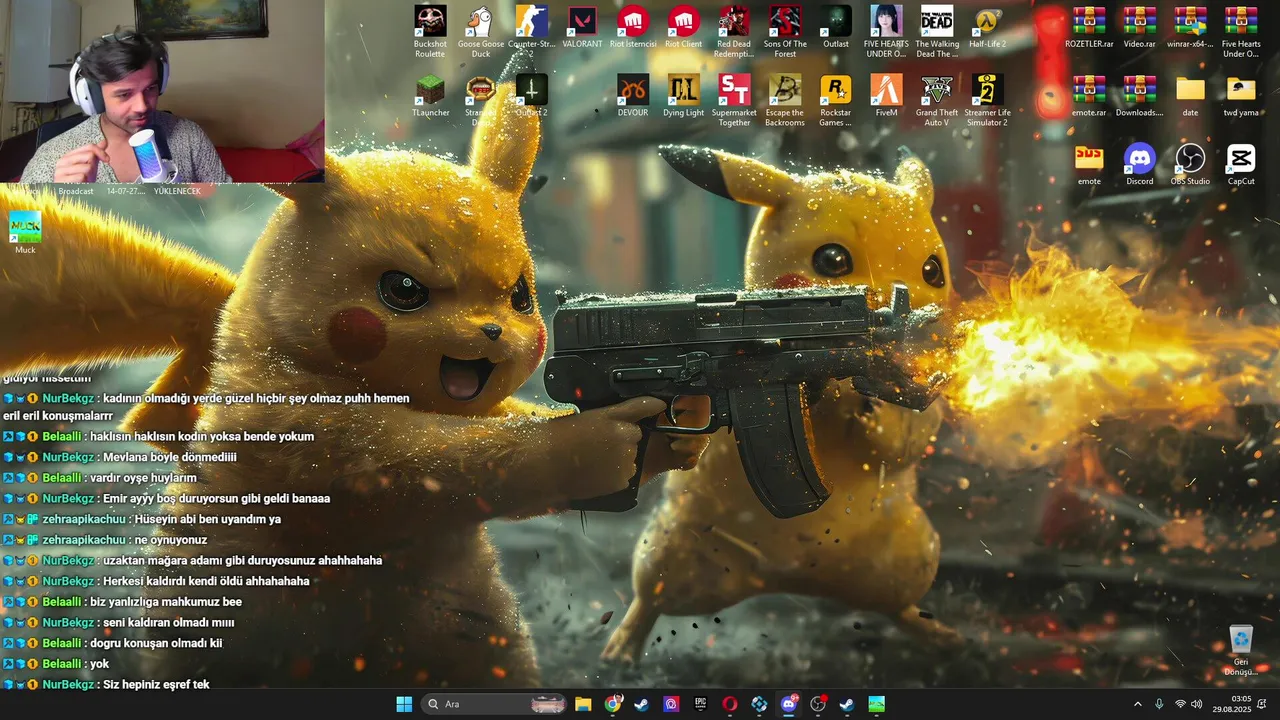Click chat message 'seni kaldıran olmadı mıııı'
This screenshot has width=1280, height=720.
168,623
